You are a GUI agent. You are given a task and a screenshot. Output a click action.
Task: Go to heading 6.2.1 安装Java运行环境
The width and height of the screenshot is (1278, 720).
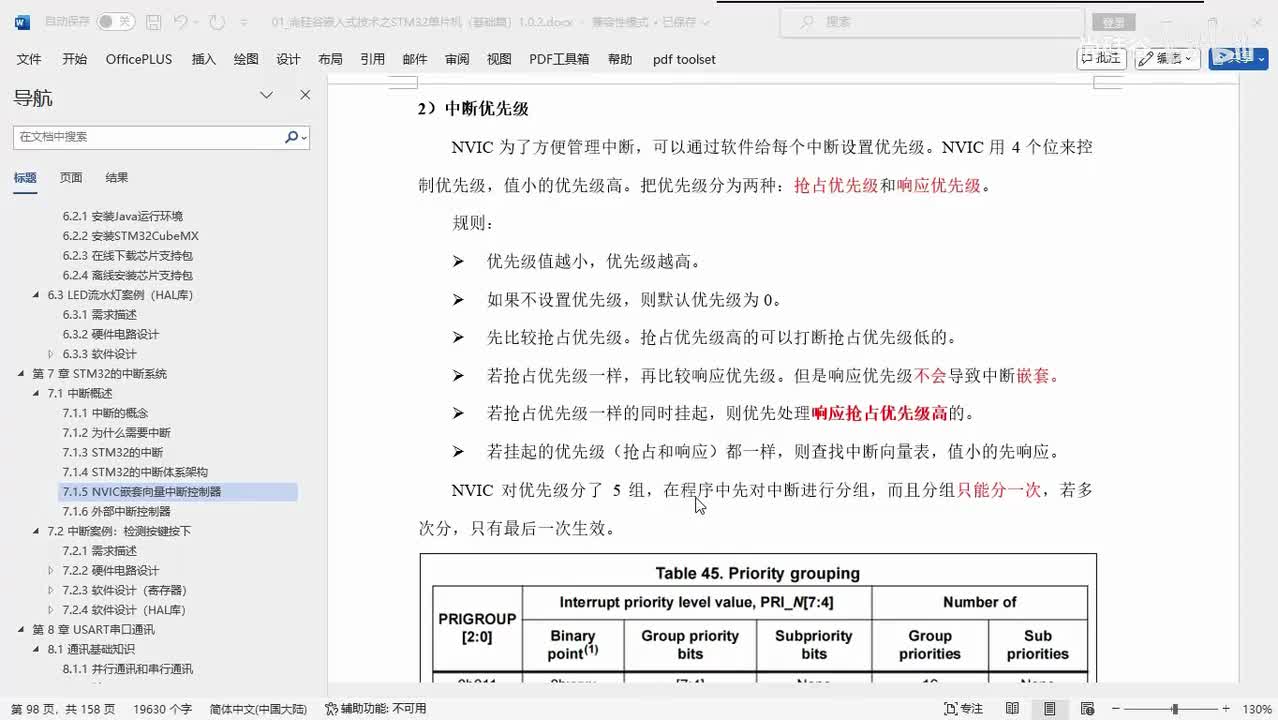123,216
